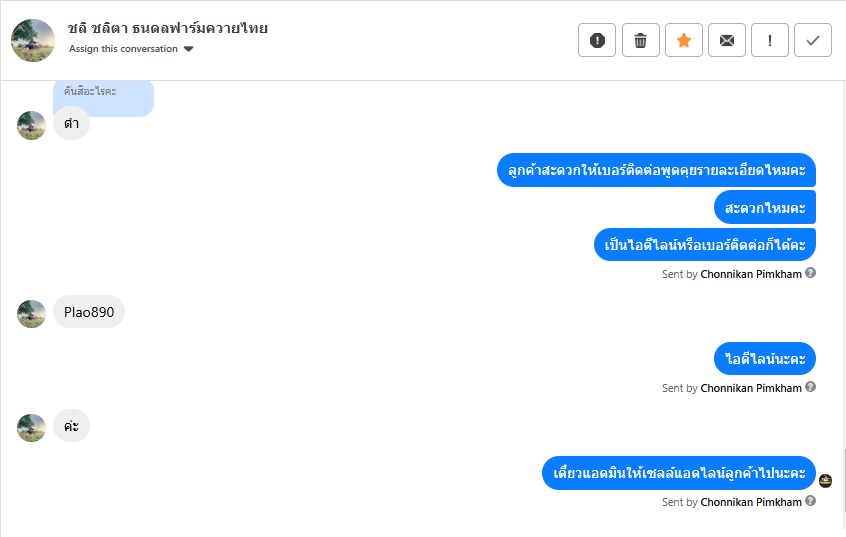Select the Plao890 message bubble
The image size is (846, 537).
coord(89,312)
